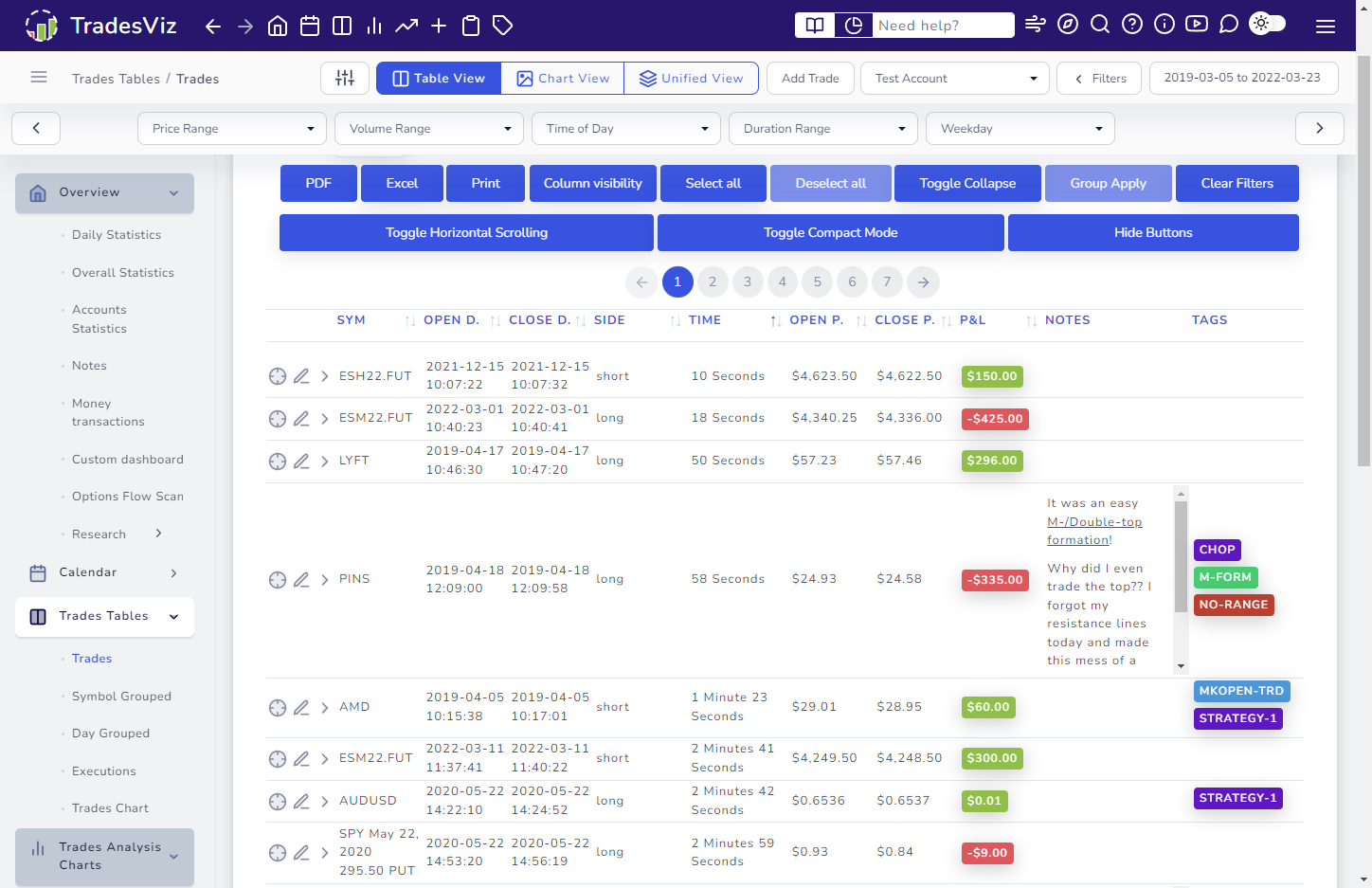Go back using the navbar left arrow

tap(213, 26)
